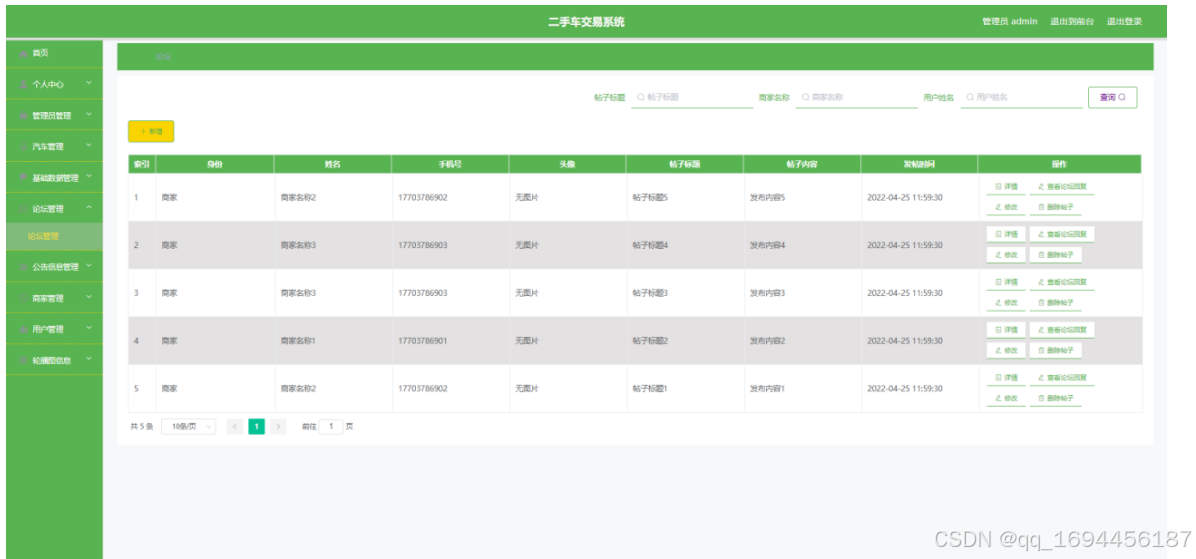
Task: Click 修改 for the 帖子标题3 row
Action: click(x=1006, y=303)
